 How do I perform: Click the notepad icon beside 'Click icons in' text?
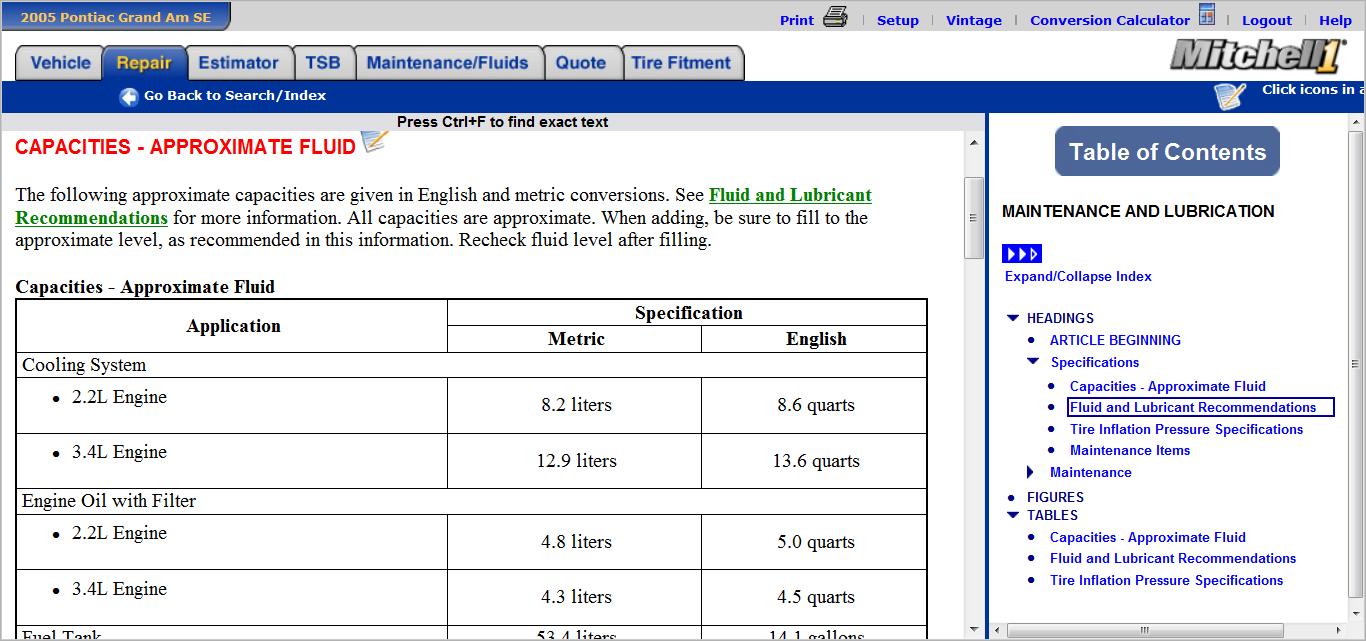[x=1230, y=96]
